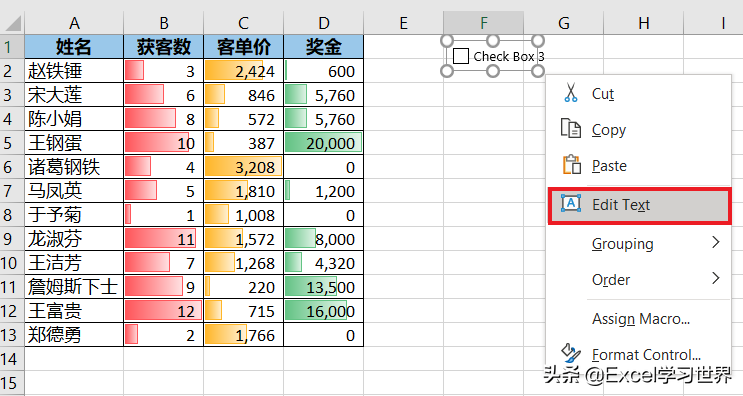Image resolution: width=743 pixels, height=396 pixels.
Task: Click the Paste clipboard icon
Action: [x=571, y=164]
